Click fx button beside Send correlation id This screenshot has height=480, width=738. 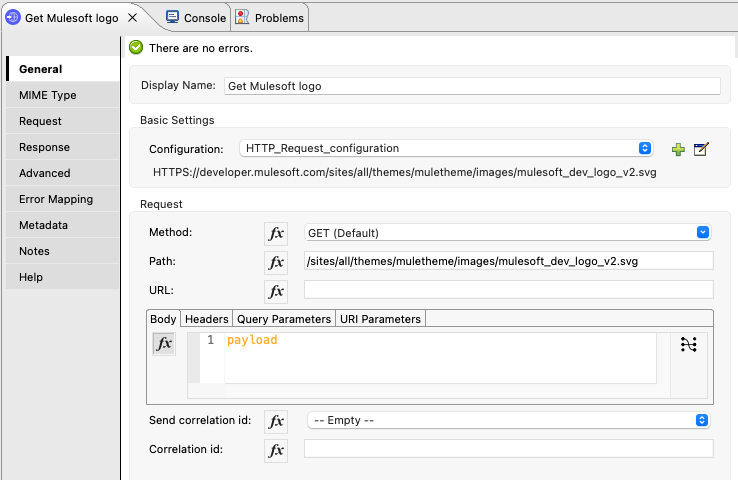(275, 421)
